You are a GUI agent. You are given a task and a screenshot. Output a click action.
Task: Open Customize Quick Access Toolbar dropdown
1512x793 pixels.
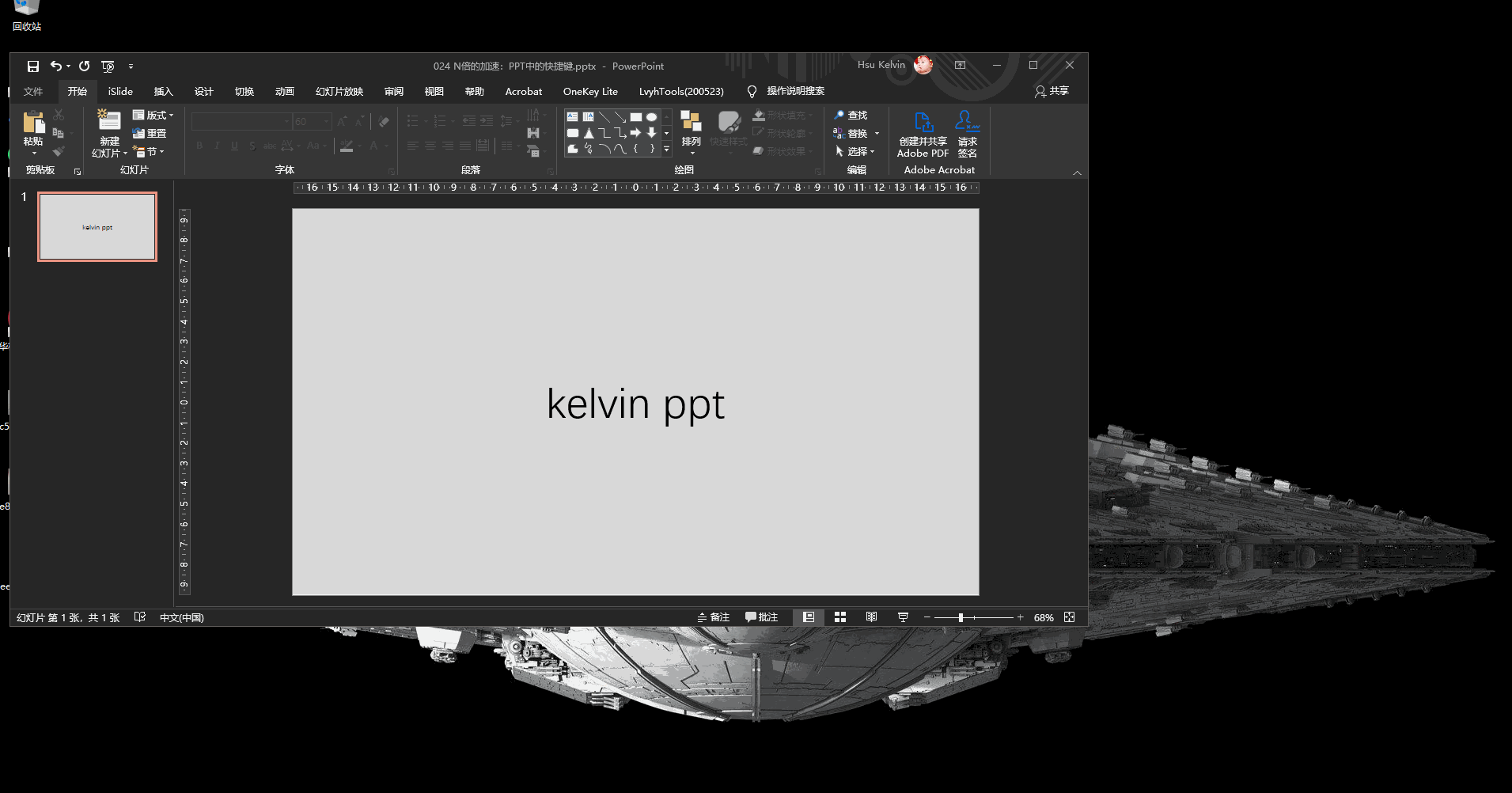131,66
